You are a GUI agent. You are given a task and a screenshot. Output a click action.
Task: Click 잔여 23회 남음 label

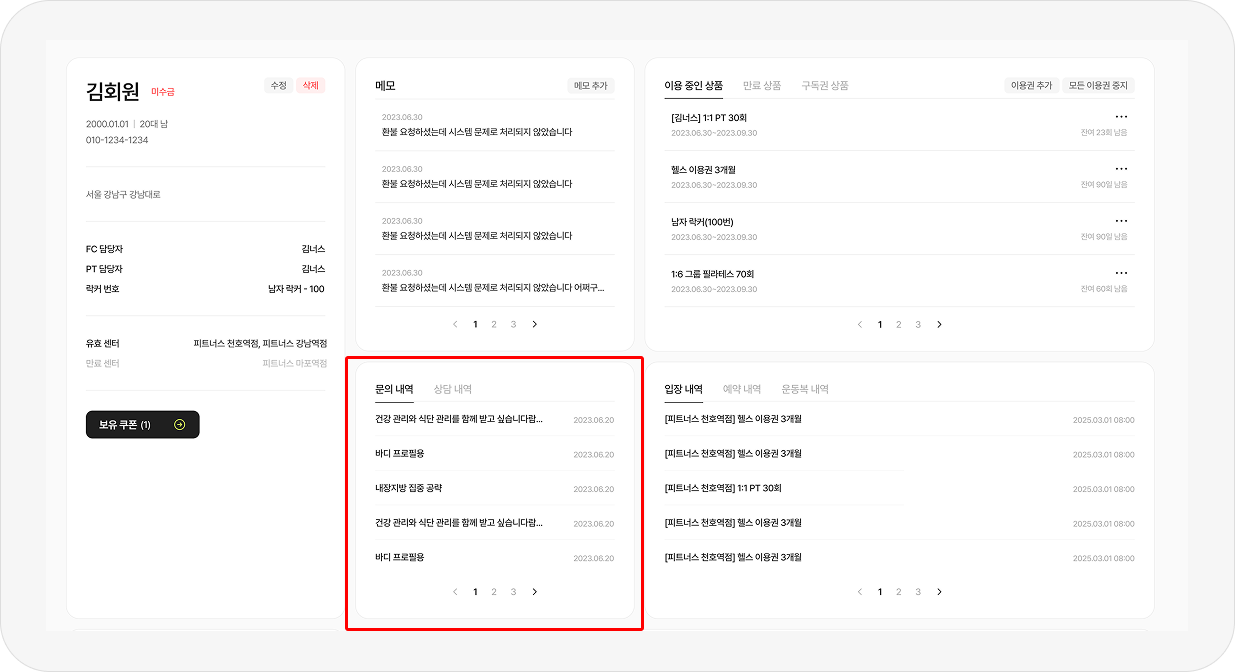1104,132
